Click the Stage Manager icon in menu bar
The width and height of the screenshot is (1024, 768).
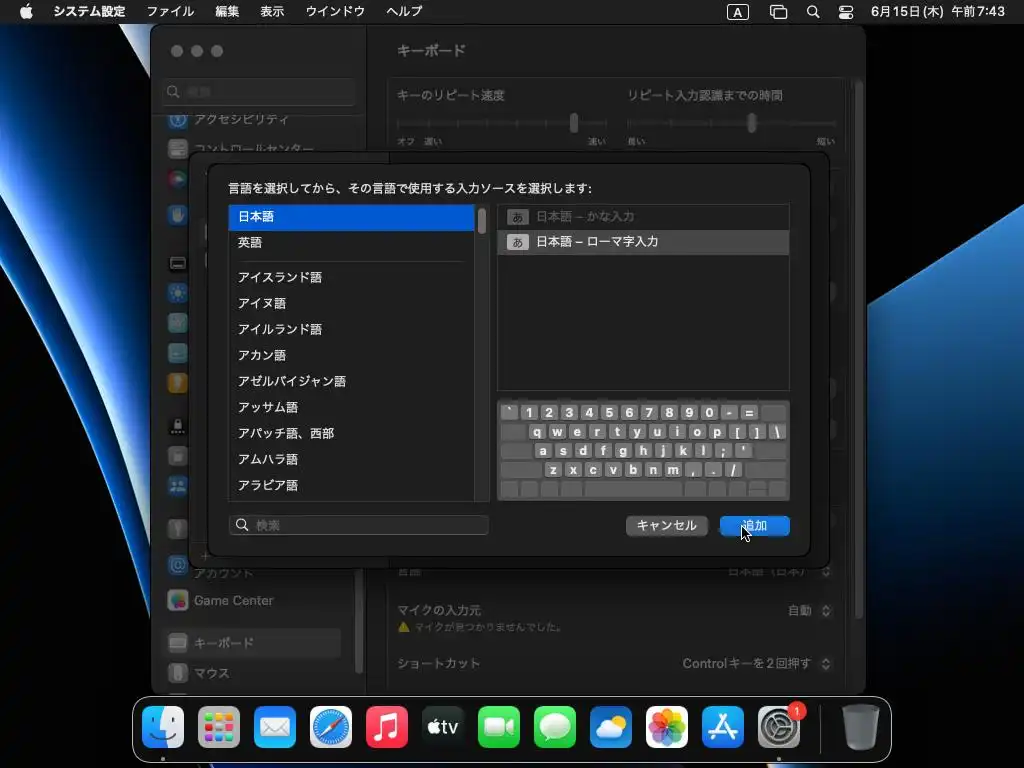click(x=778, y=12)
